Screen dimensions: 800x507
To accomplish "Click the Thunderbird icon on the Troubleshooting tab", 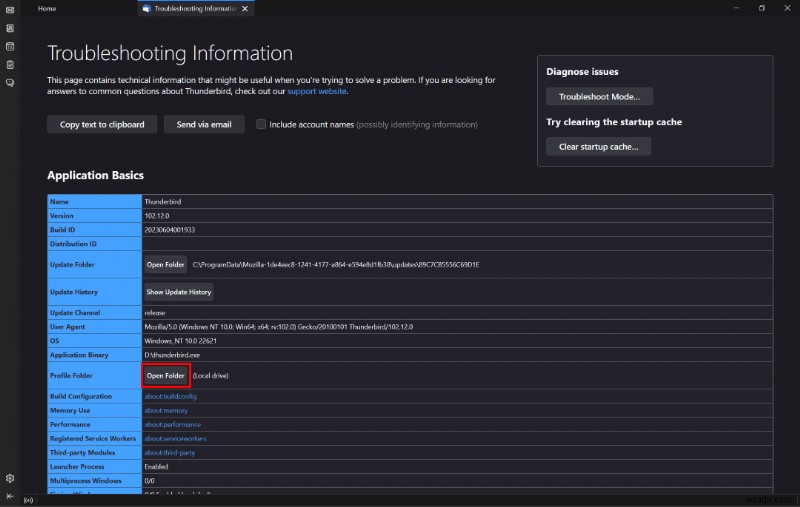I will click(146, 9).
